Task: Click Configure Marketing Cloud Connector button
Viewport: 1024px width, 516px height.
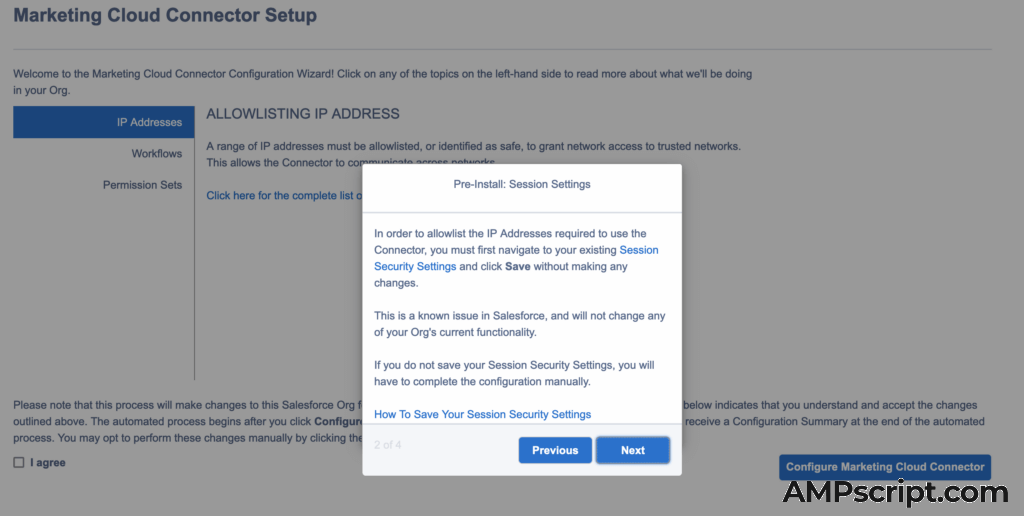Action: 885,467
